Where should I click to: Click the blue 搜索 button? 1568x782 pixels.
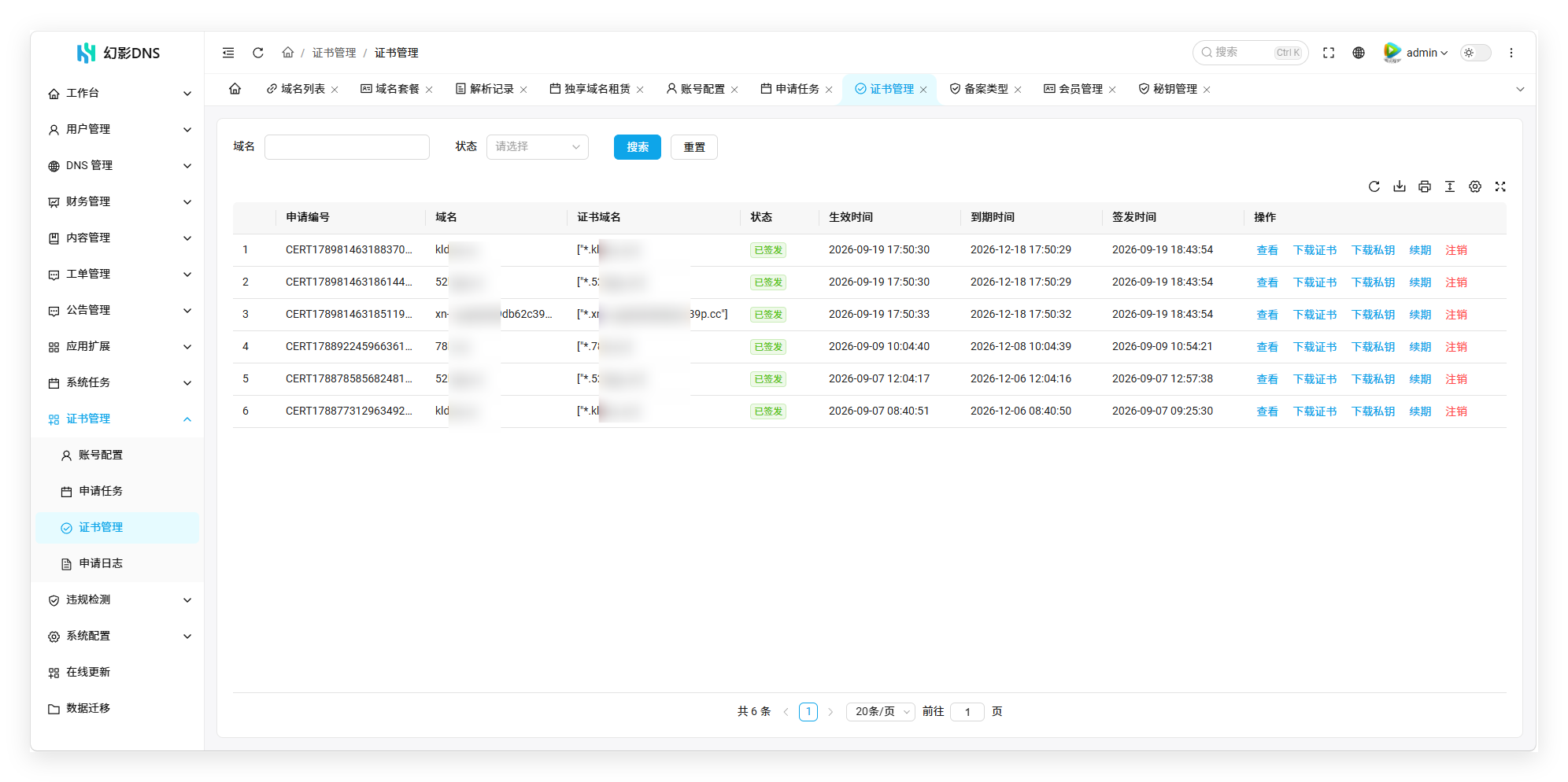tap(638, 147)
